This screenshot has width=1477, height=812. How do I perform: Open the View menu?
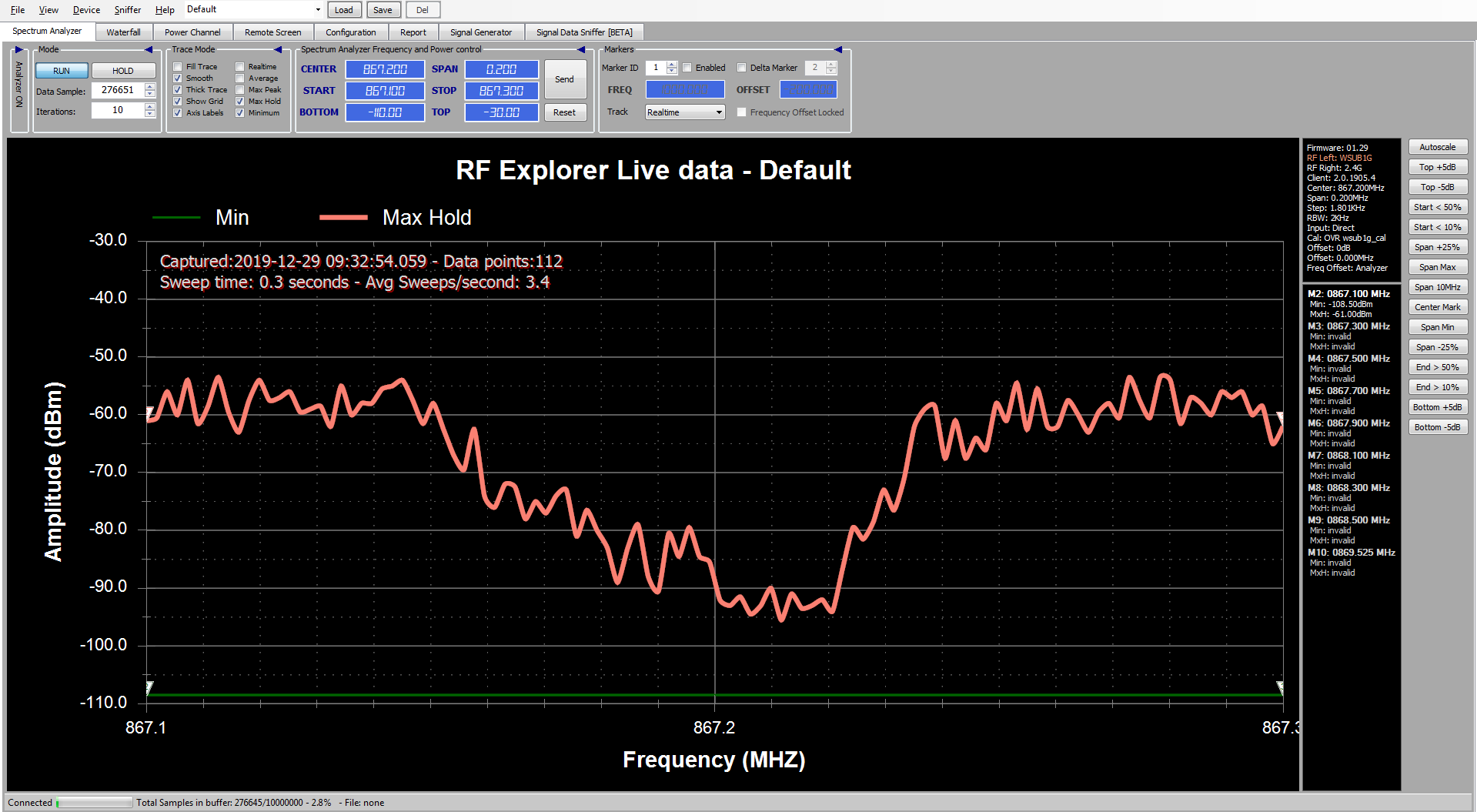tap(48, 10)
